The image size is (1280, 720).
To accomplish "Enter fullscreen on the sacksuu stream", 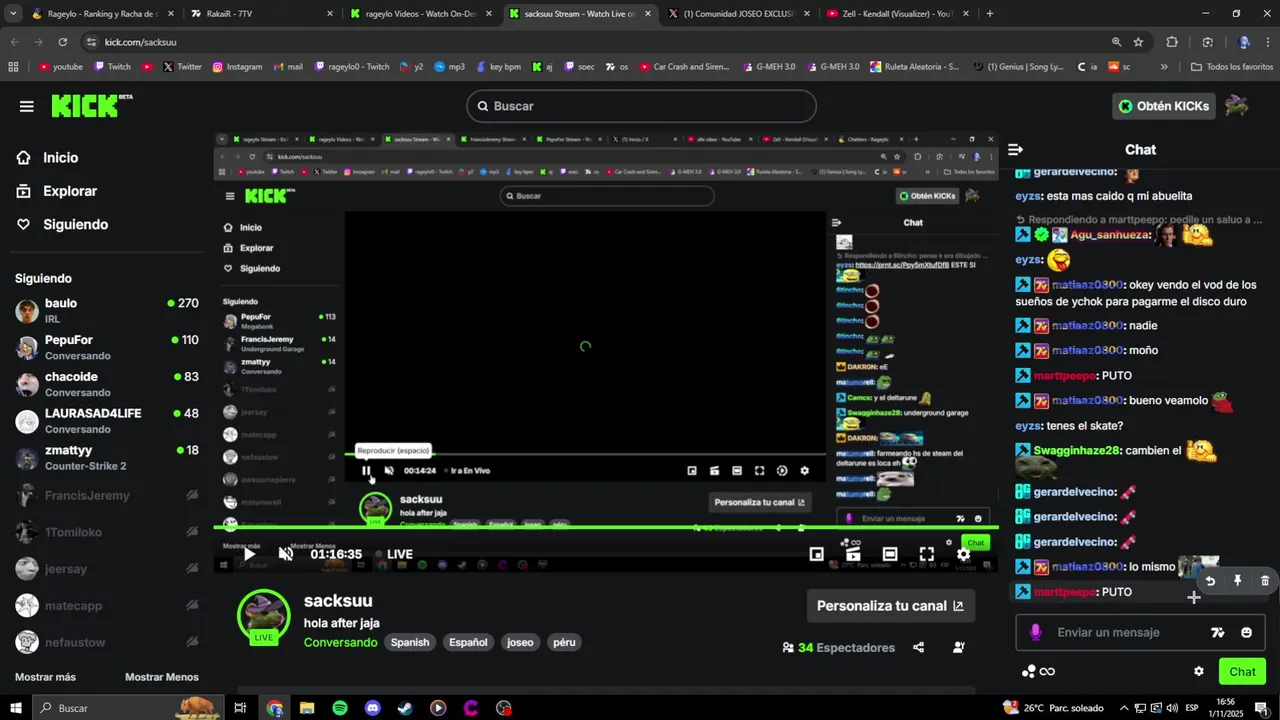I will [x=927, y=554].
